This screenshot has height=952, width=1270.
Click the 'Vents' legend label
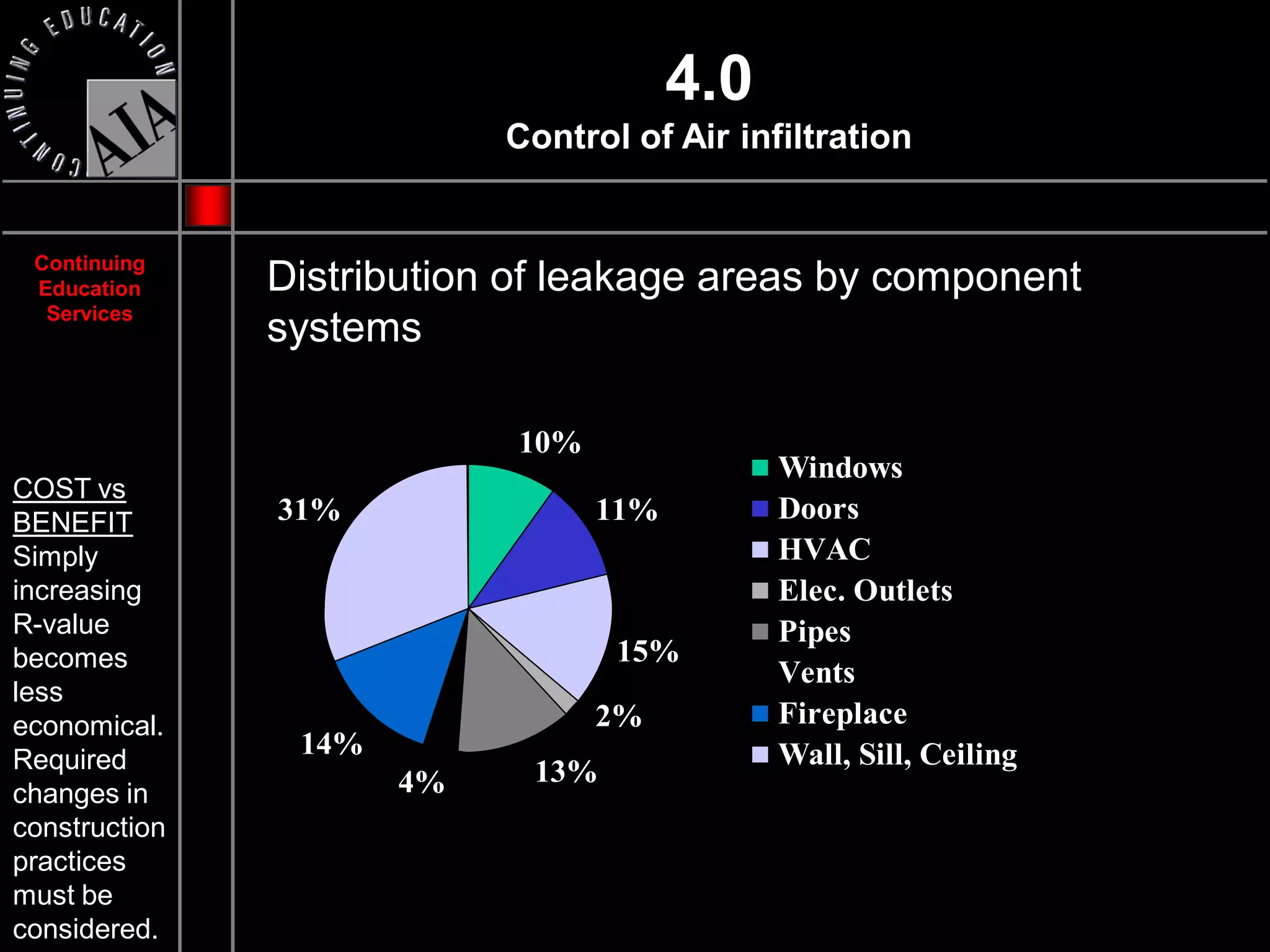(817, 672)
